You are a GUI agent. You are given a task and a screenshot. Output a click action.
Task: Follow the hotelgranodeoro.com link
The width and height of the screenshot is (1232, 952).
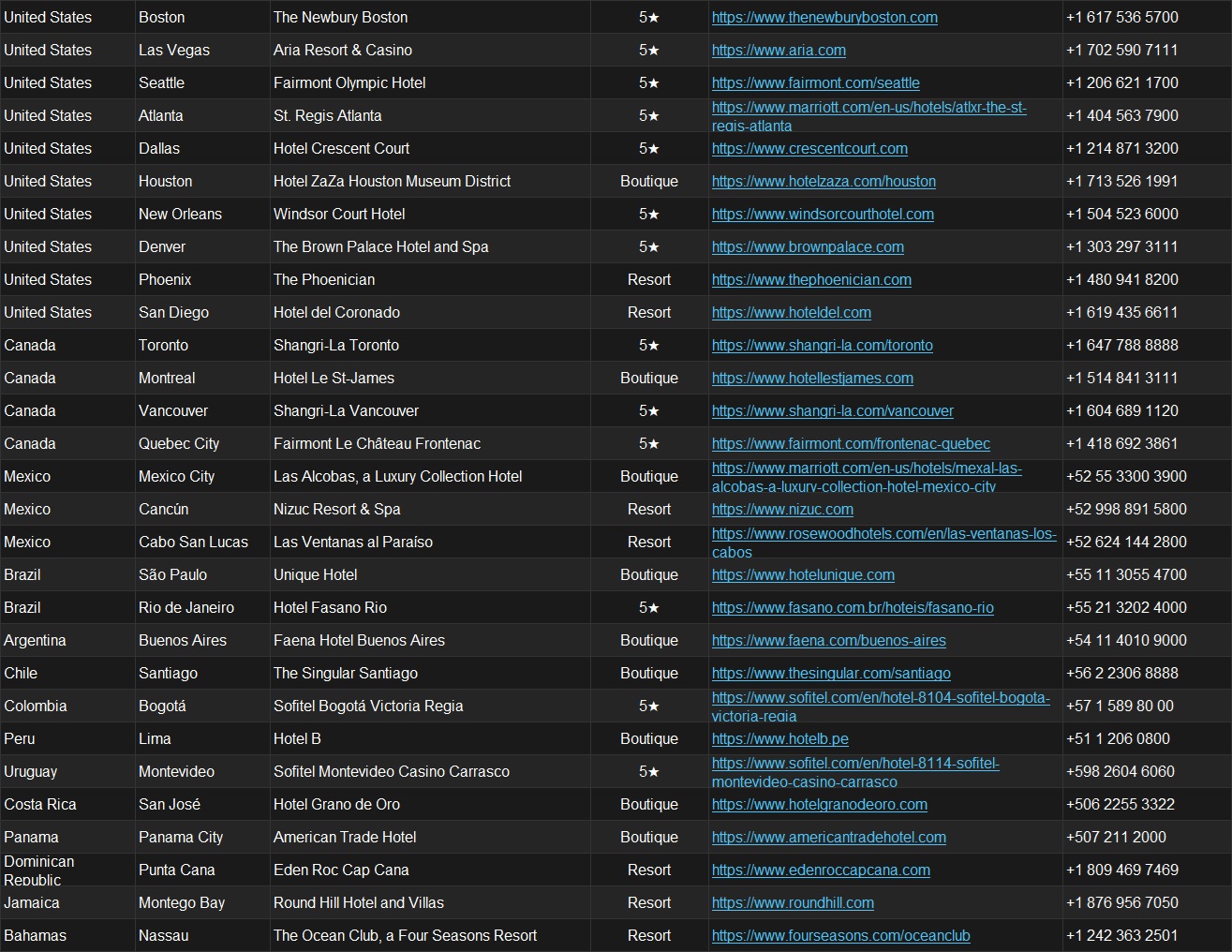click(x=820, y=804)
